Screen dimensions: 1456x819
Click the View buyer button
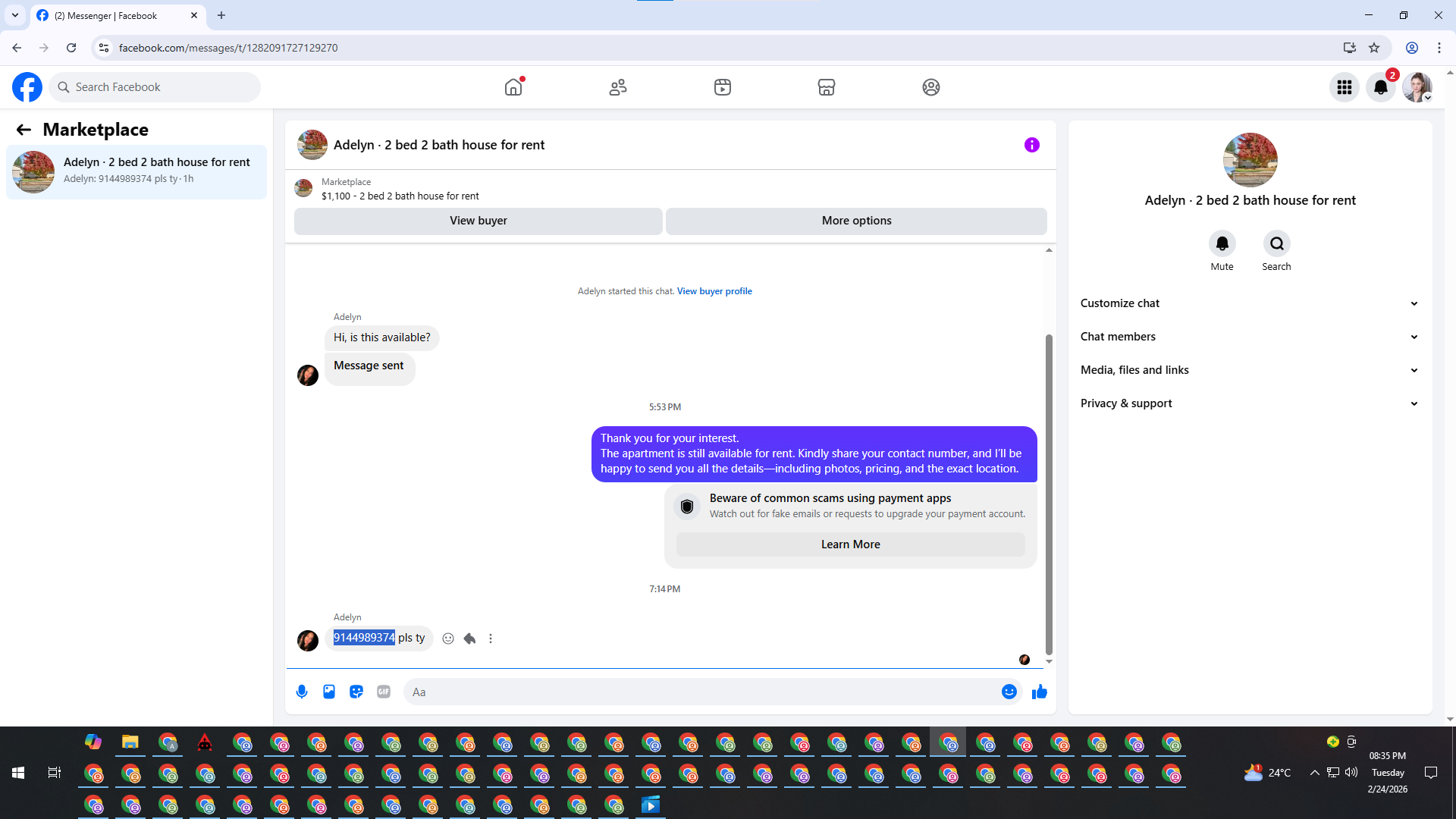pos(478,221)
